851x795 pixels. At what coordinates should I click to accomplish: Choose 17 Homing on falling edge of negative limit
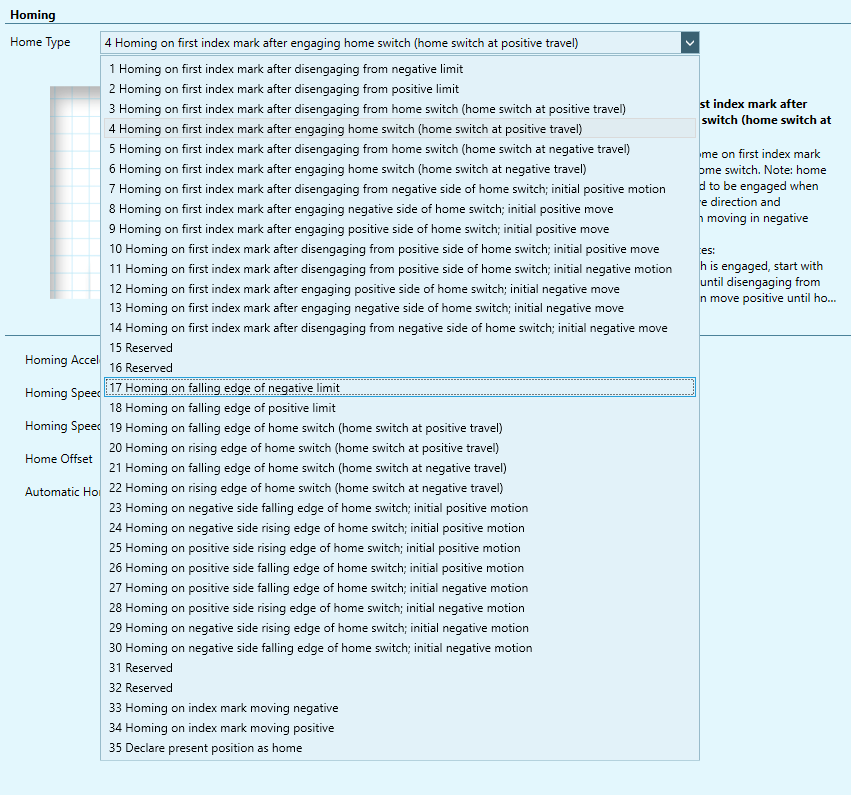click(x=399, y=388)
